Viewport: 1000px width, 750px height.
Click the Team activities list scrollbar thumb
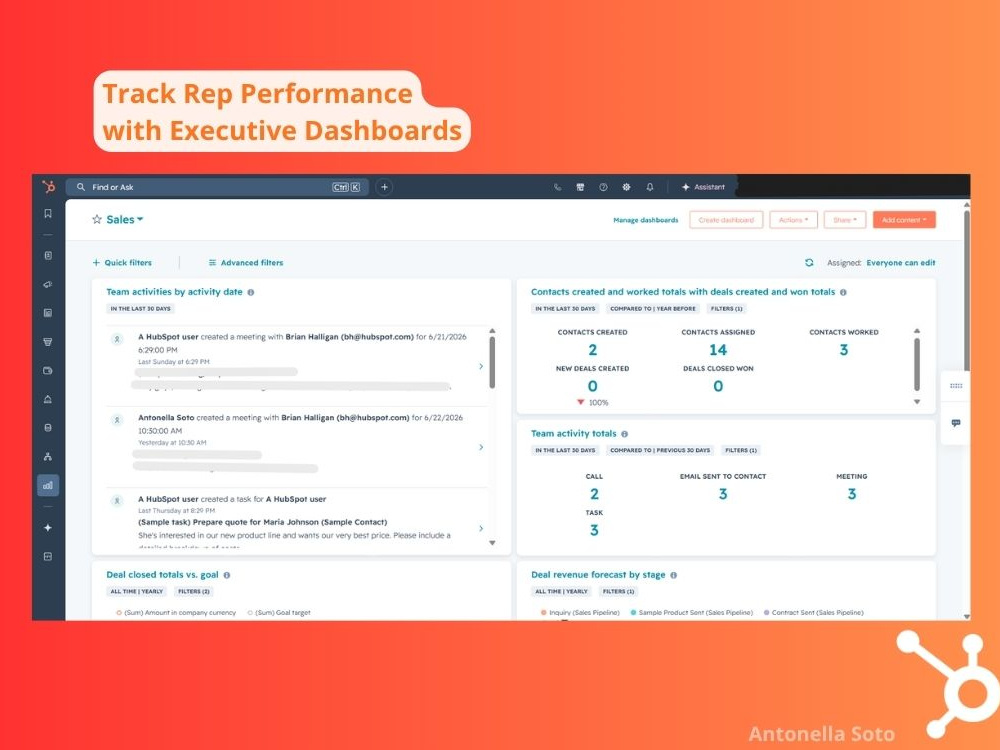pos(492,362)
